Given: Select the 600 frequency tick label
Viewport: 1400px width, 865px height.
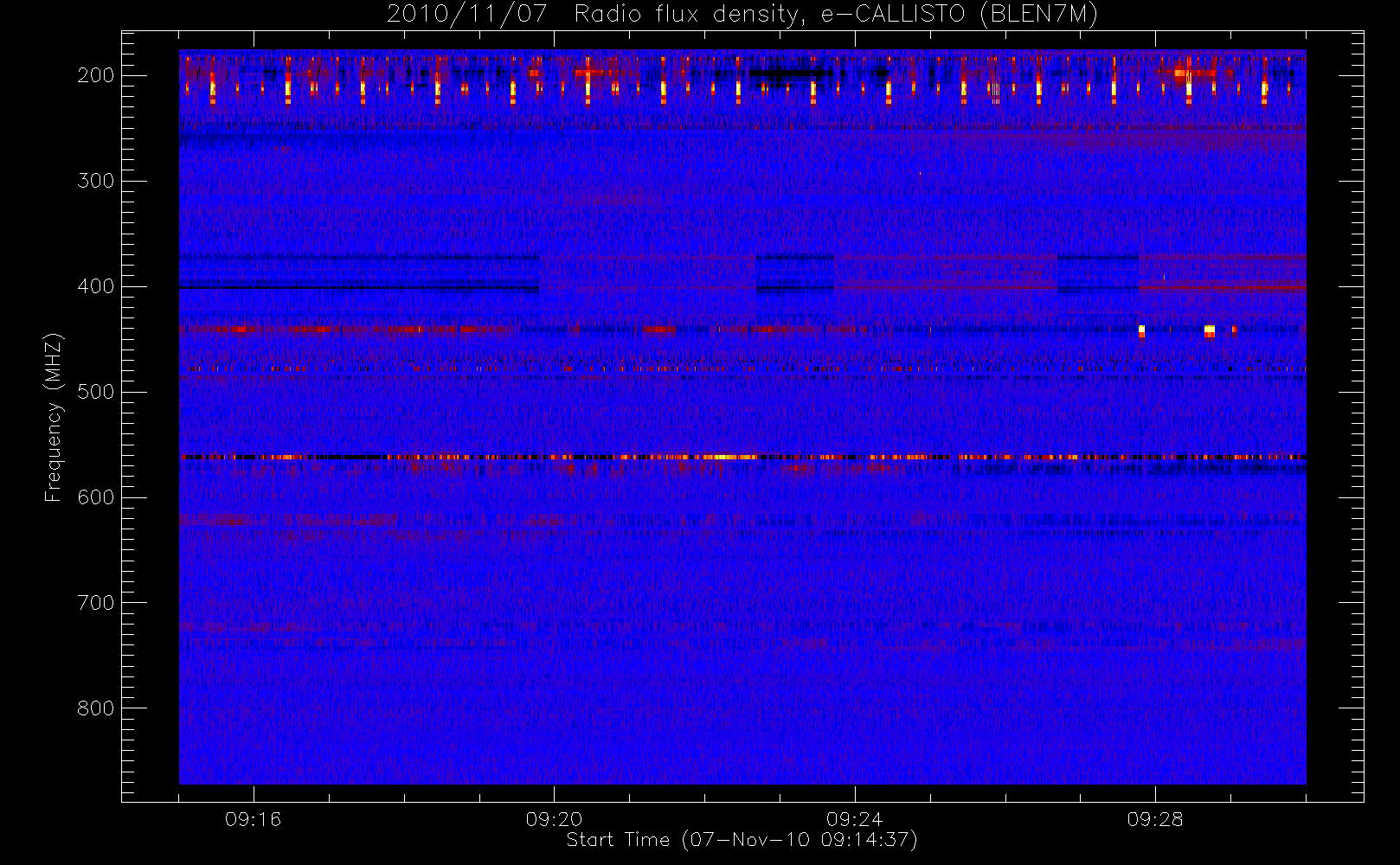Looking at the screenshot, I should (x=96, y=497).
